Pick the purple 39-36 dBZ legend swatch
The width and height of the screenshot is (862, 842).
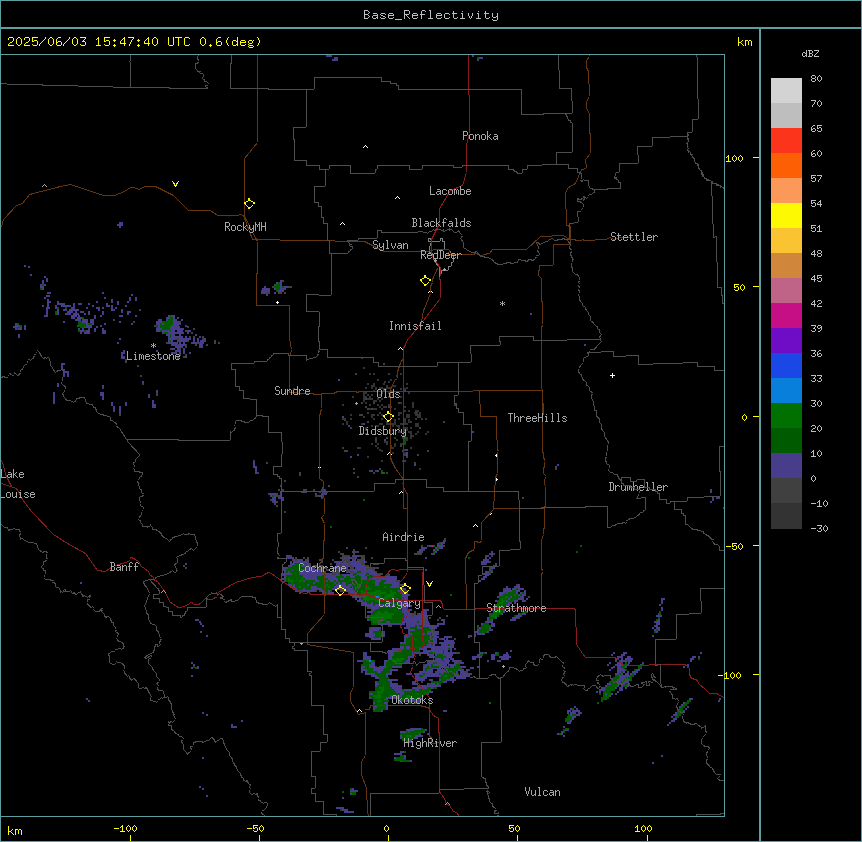(x=786, y=341)
